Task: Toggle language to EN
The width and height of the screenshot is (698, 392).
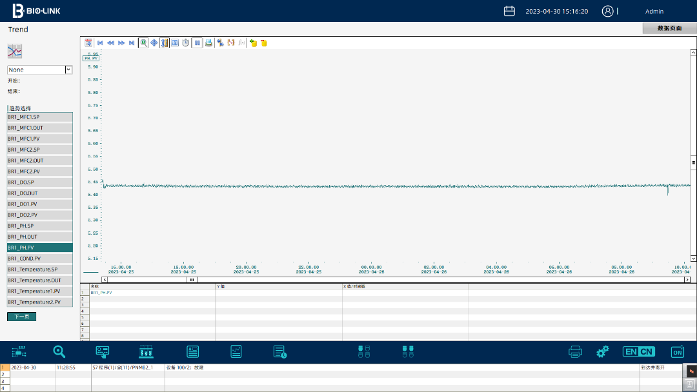Action: coord(631,352)
